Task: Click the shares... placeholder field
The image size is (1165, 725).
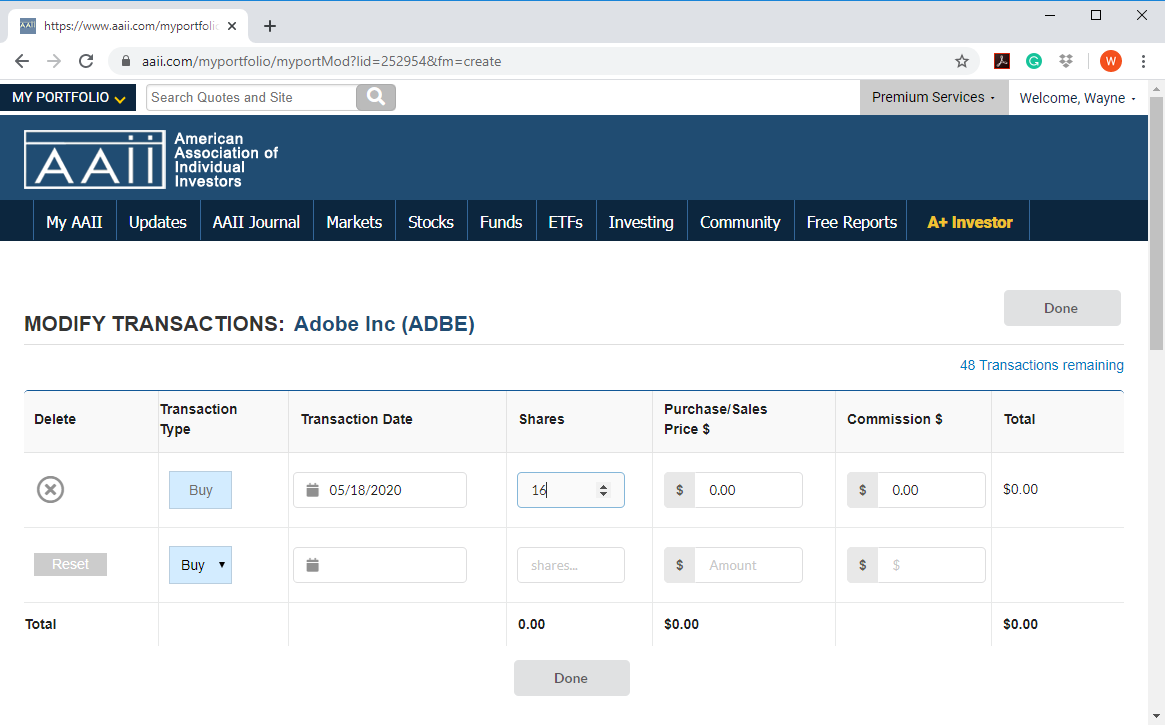Action: pyautogui.click(x=571, y=565)
